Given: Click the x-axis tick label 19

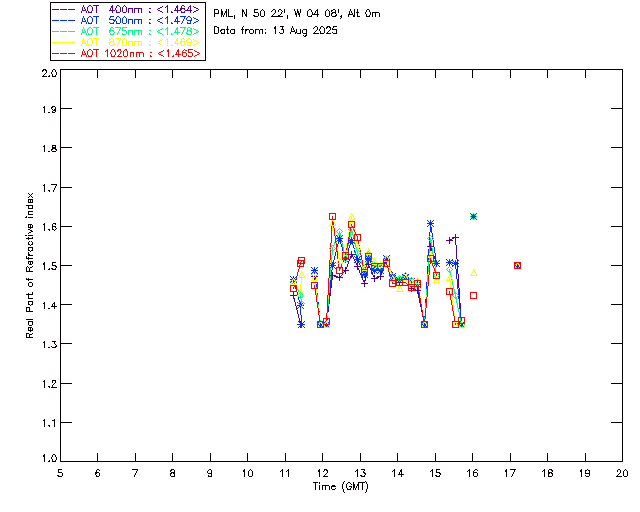Looking at the screenshot, I should (585, 473).
